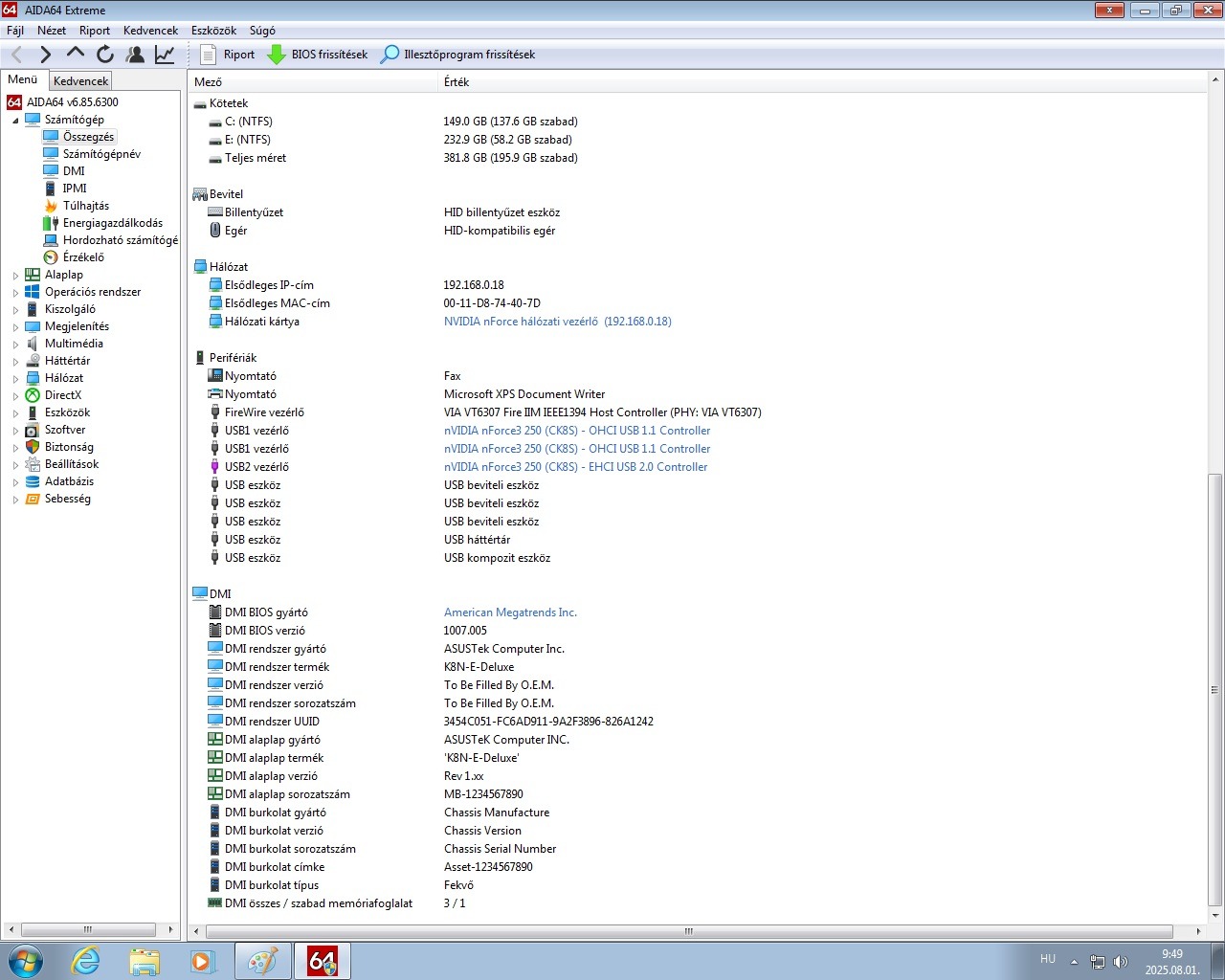The width and height of the screenshot is (1225, 980).
Task: Select the DMI rendszer UUID row
Action: (699, 722)
